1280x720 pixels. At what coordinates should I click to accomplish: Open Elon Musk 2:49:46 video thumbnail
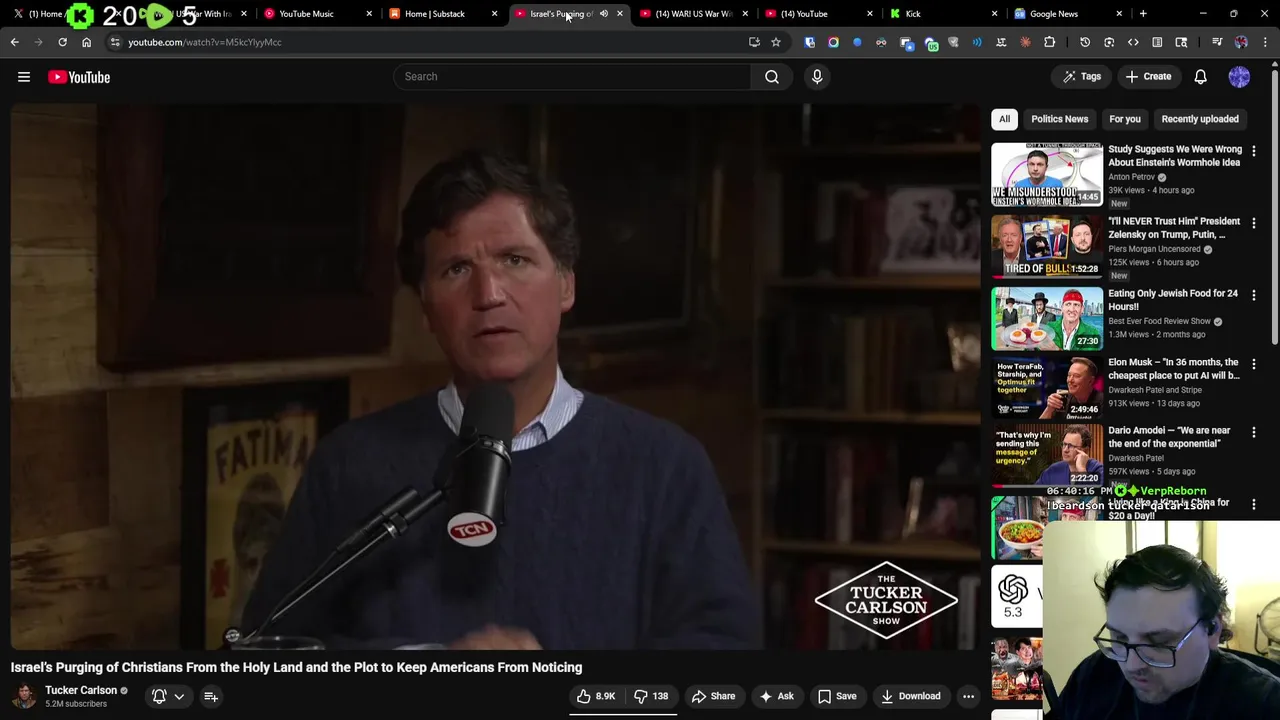(x=1047, y=386)
